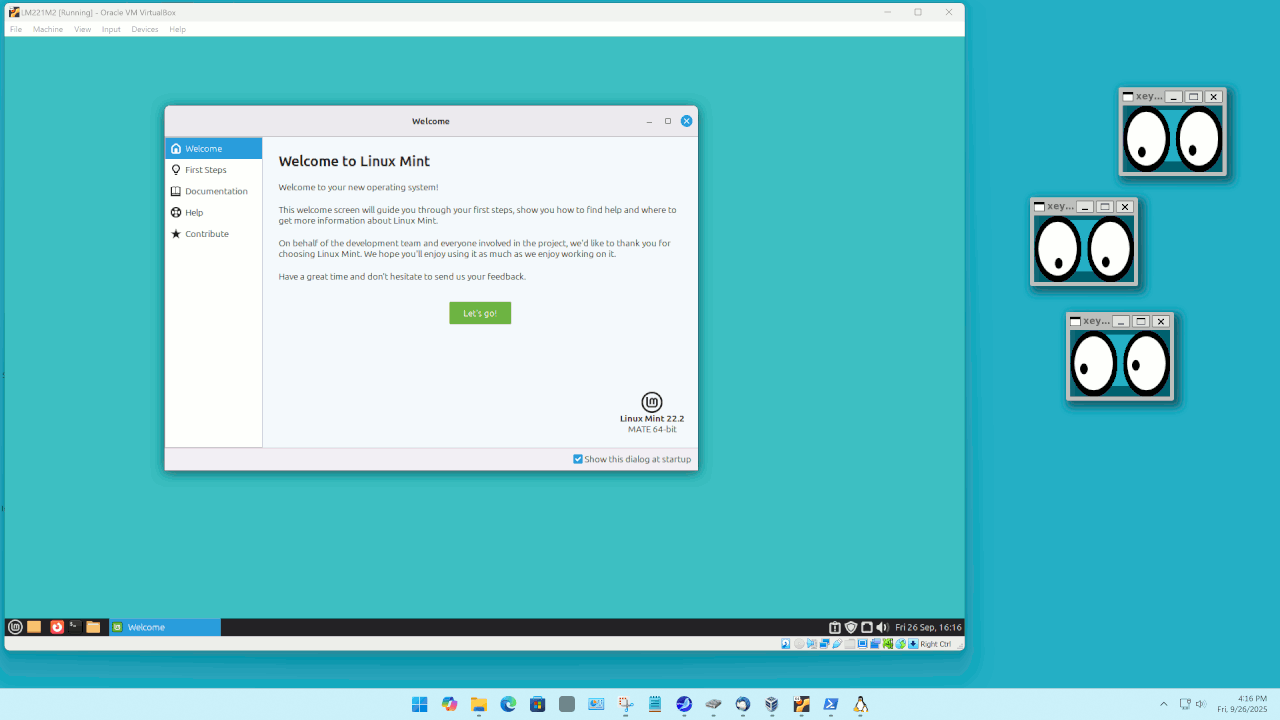1280x720 pixels.
Task: Open the Help section in Welcome sidebar
Action: tap(213, 212)
